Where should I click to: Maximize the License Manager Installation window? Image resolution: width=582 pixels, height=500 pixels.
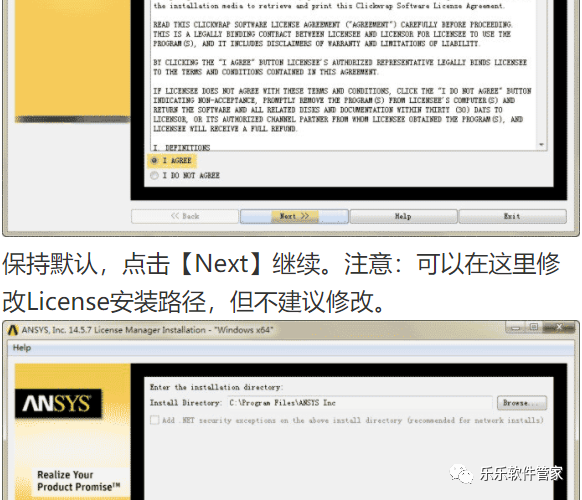[x=534, y=327]
